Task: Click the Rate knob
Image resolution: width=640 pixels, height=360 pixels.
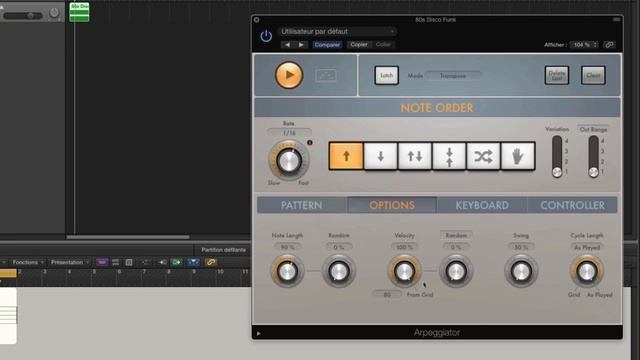Action: [289, 160]
